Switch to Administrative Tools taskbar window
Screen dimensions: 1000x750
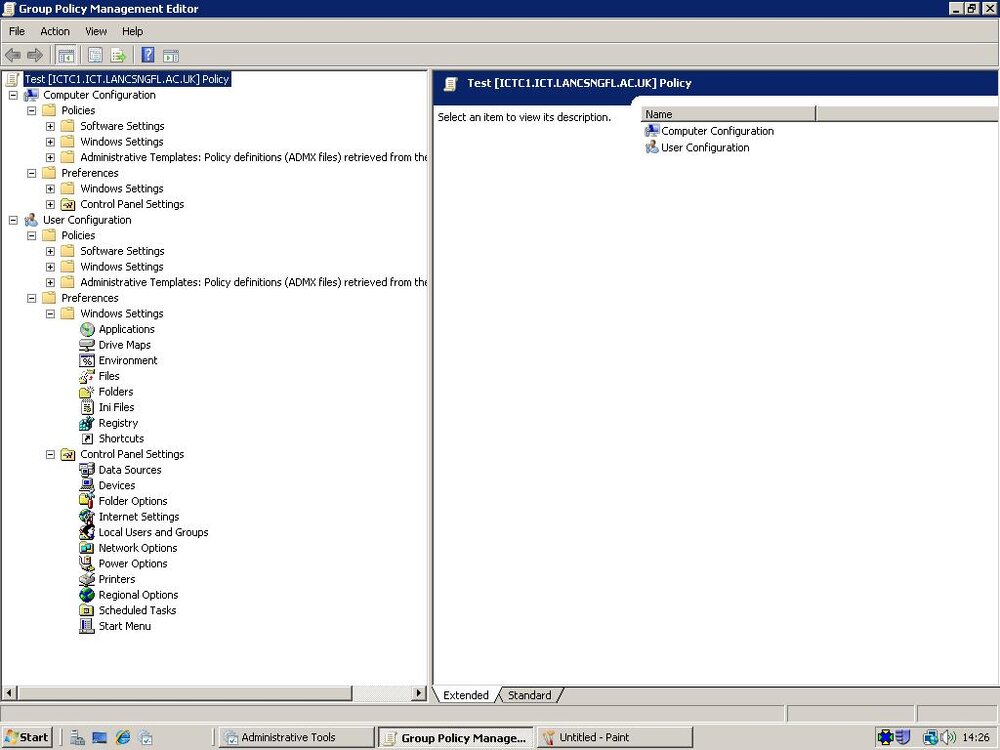(x=296, y=737)
